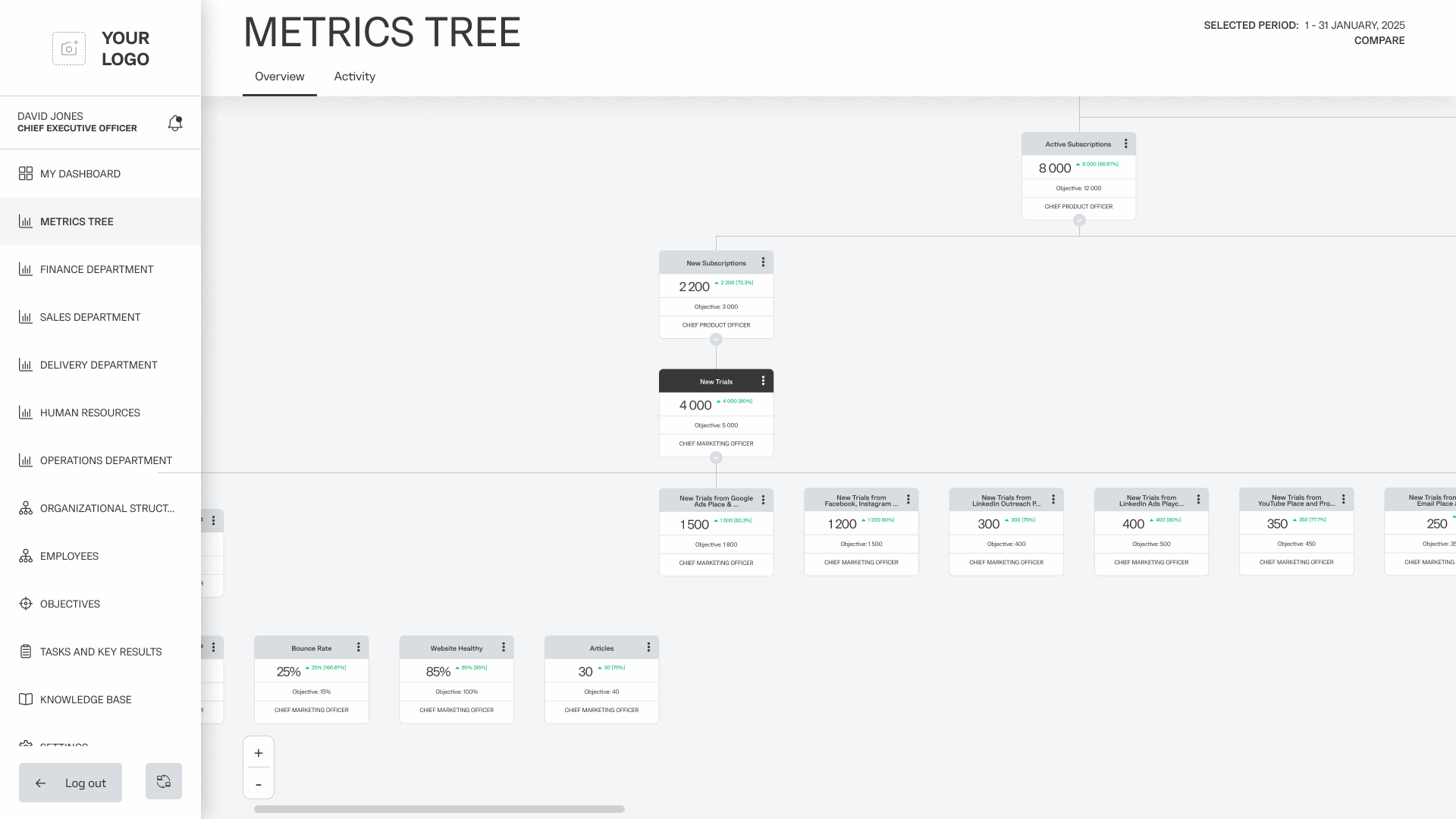
Task: Open kebab menu on New Subscriptions card
Action: pyautogui.click(x=763, y=262)
